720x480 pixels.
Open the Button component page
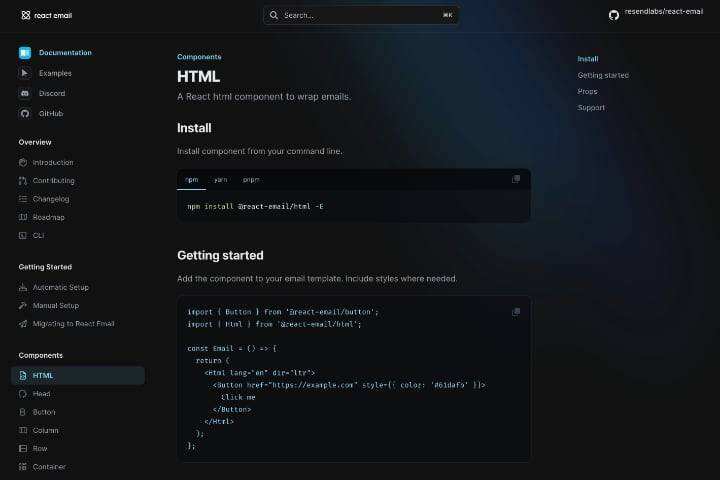point(44,411)
